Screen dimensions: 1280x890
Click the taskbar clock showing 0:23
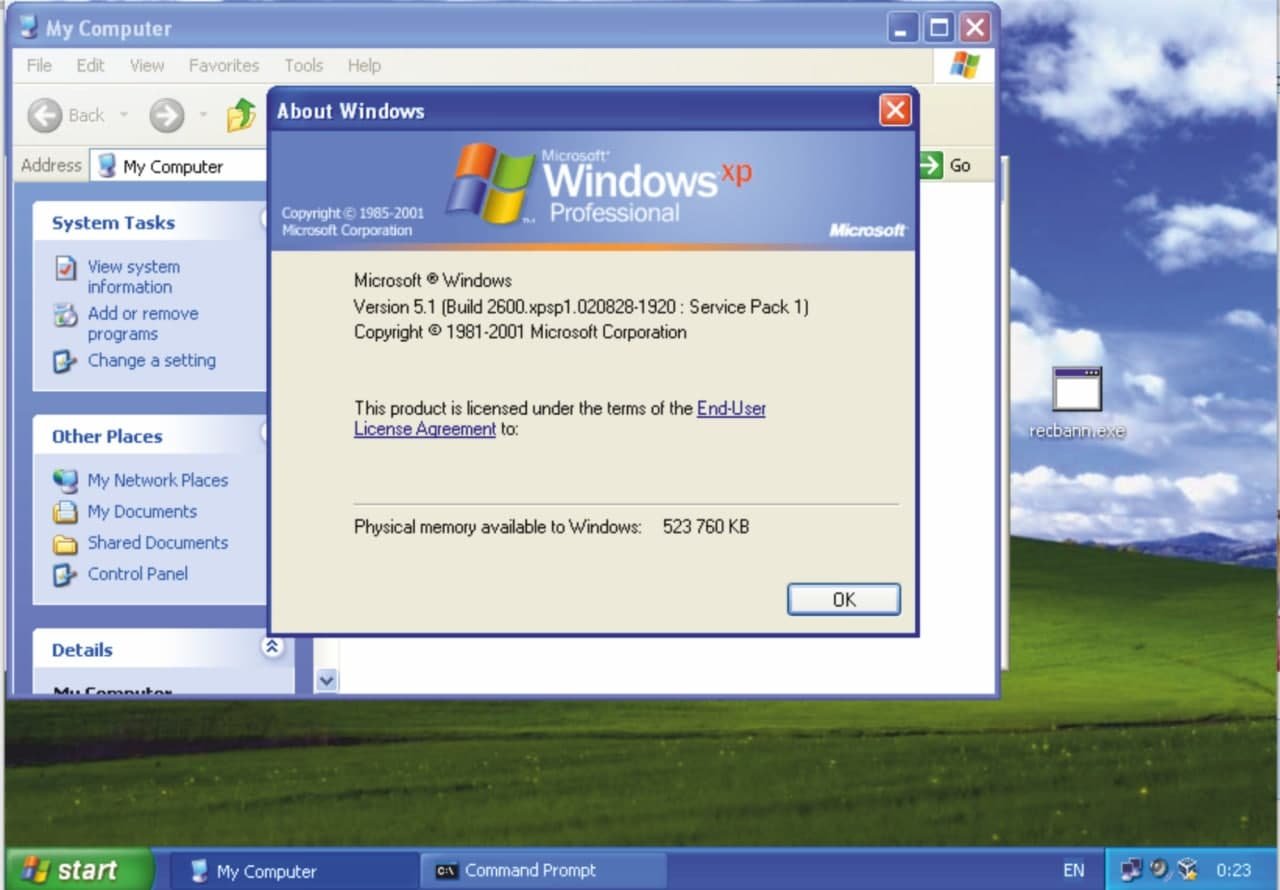click(1234, 870)
